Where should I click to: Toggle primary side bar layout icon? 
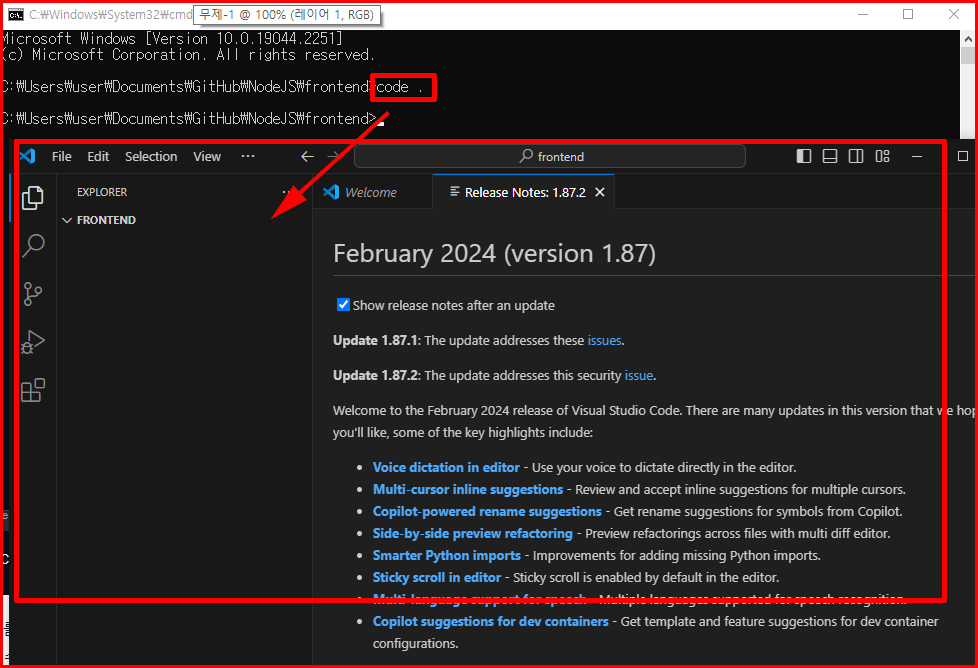804,156
